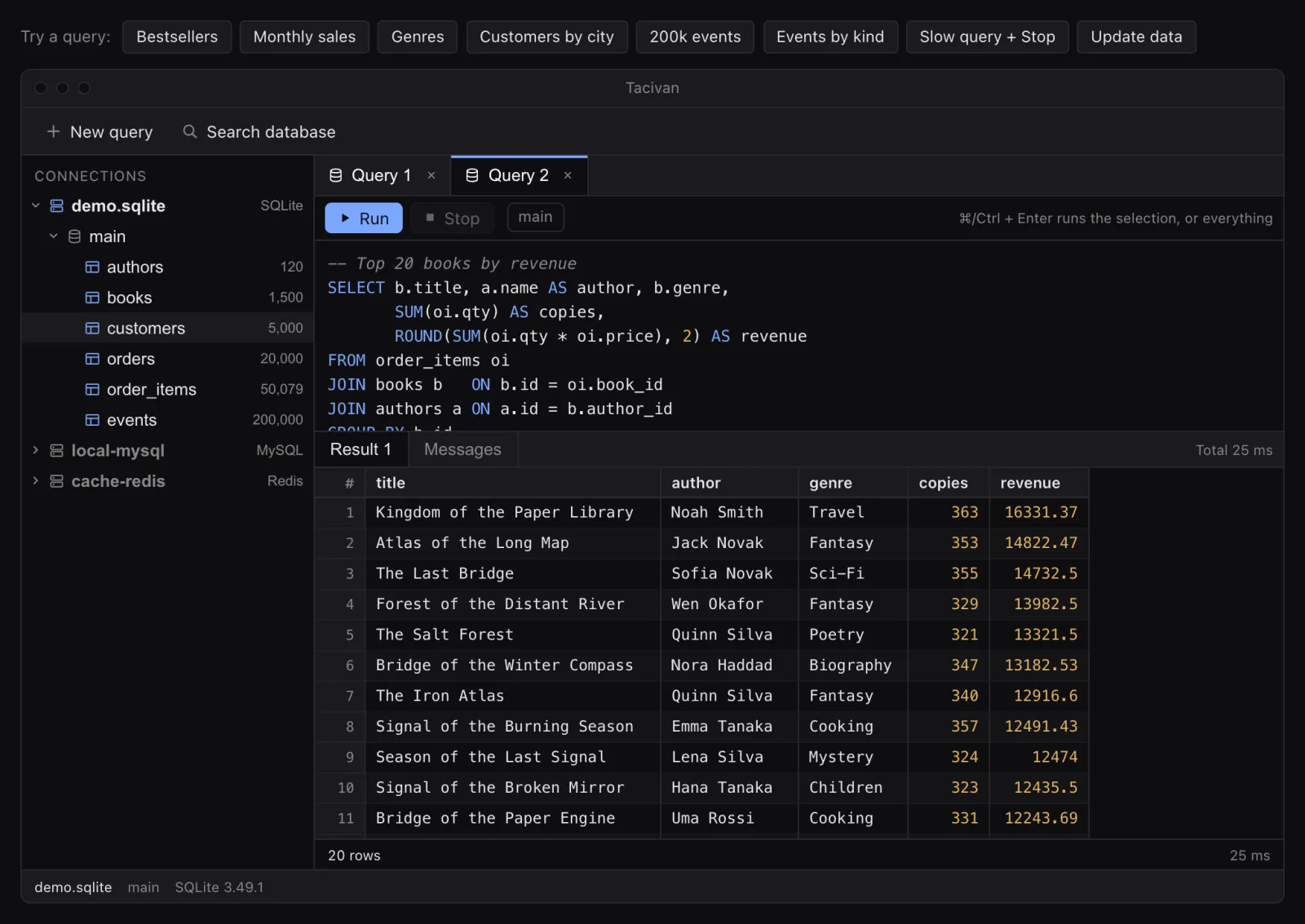Click the Query 1 tab database icon
The height and width of the screenshot is (924, 1305).
pyautogui.click(x=335, y=175)
